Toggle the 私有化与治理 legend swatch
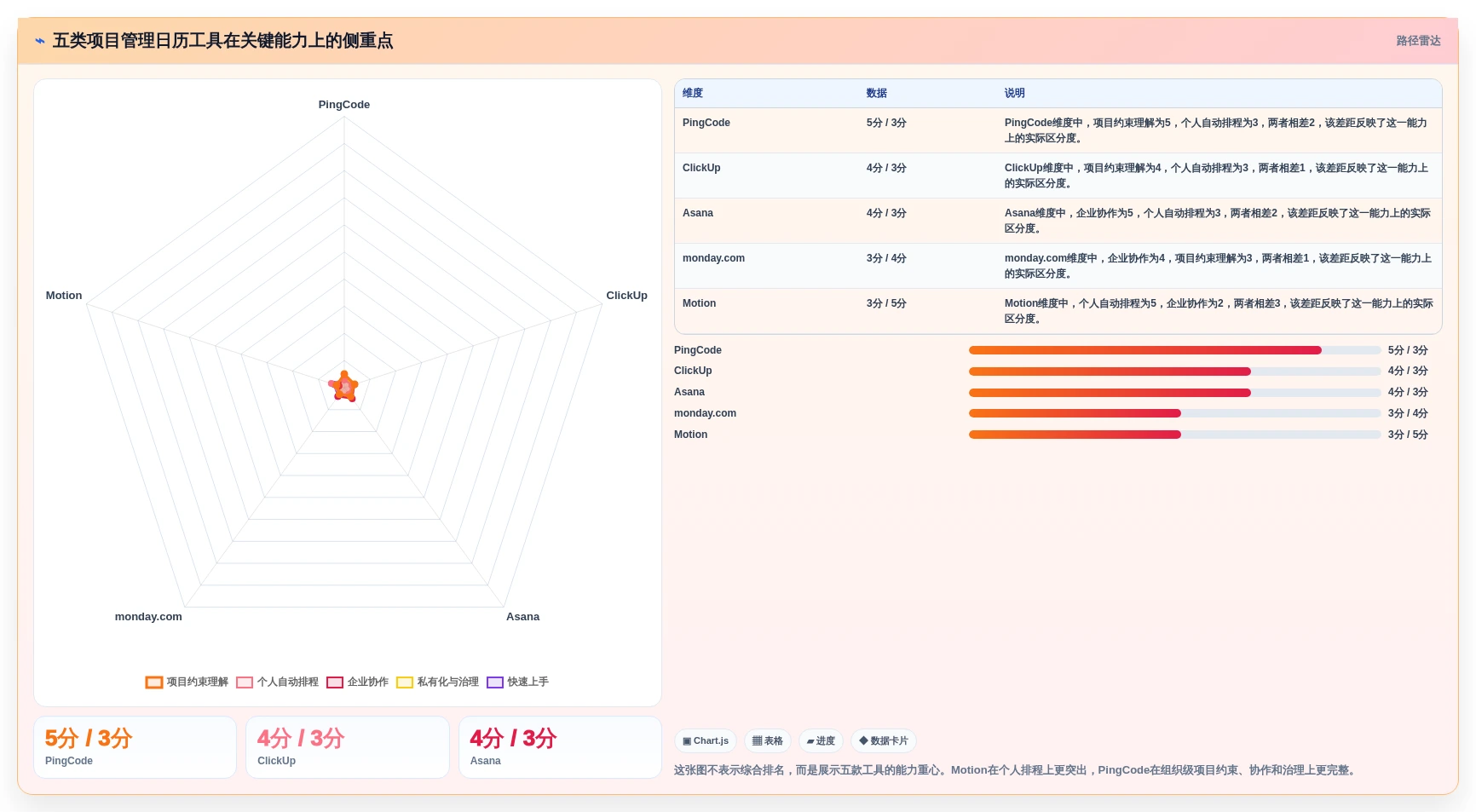The height and width of the screenshot is (812, 1476). coord(405,682)
